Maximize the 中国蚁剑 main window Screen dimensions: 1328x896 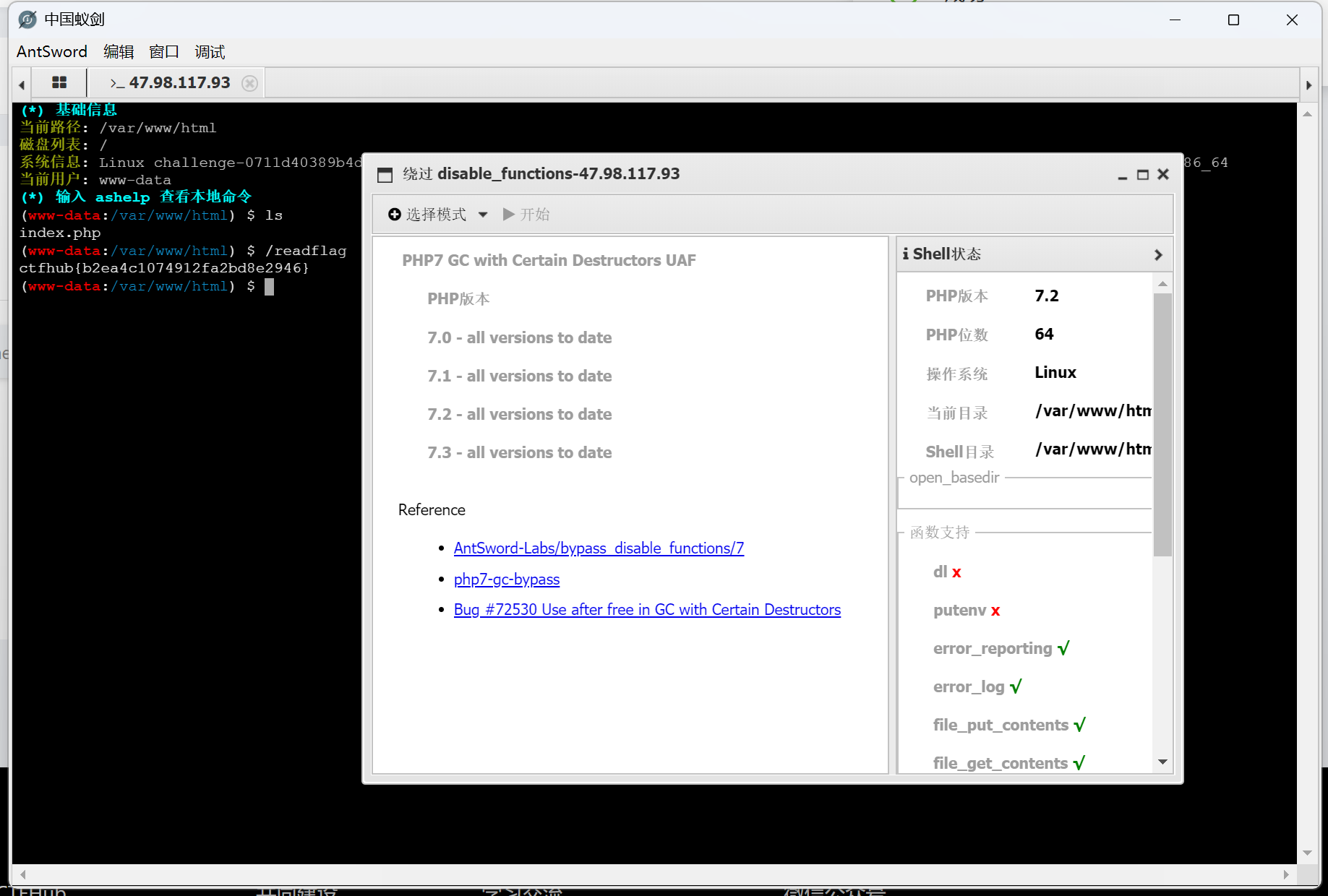1234,20
